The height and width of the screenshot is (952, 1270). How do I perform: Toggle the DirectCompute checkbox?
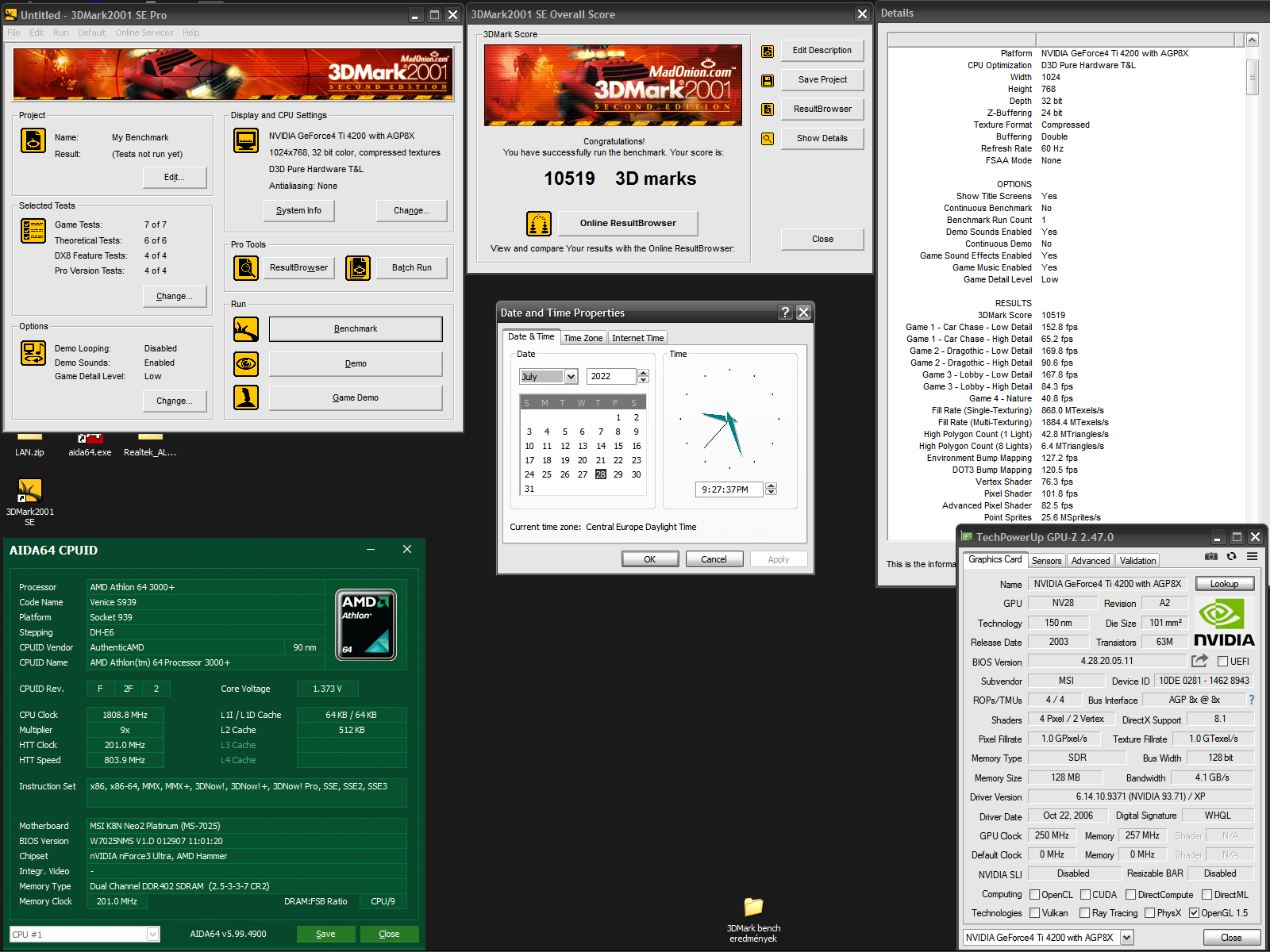[1131, 895]
